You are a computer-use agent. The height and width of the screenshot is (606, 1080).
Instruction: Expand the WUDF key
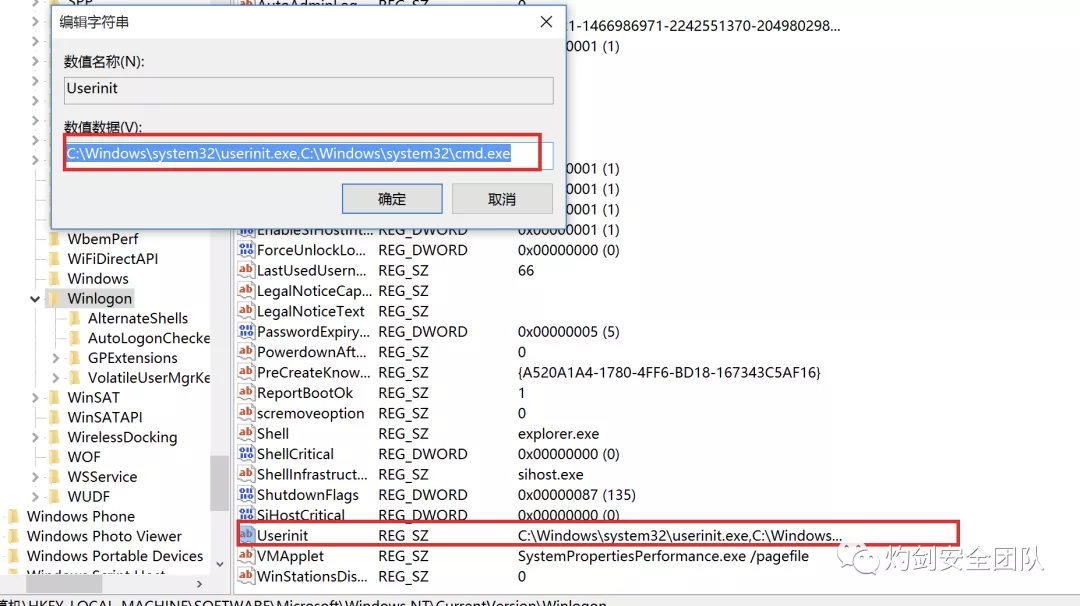[35, 497]
